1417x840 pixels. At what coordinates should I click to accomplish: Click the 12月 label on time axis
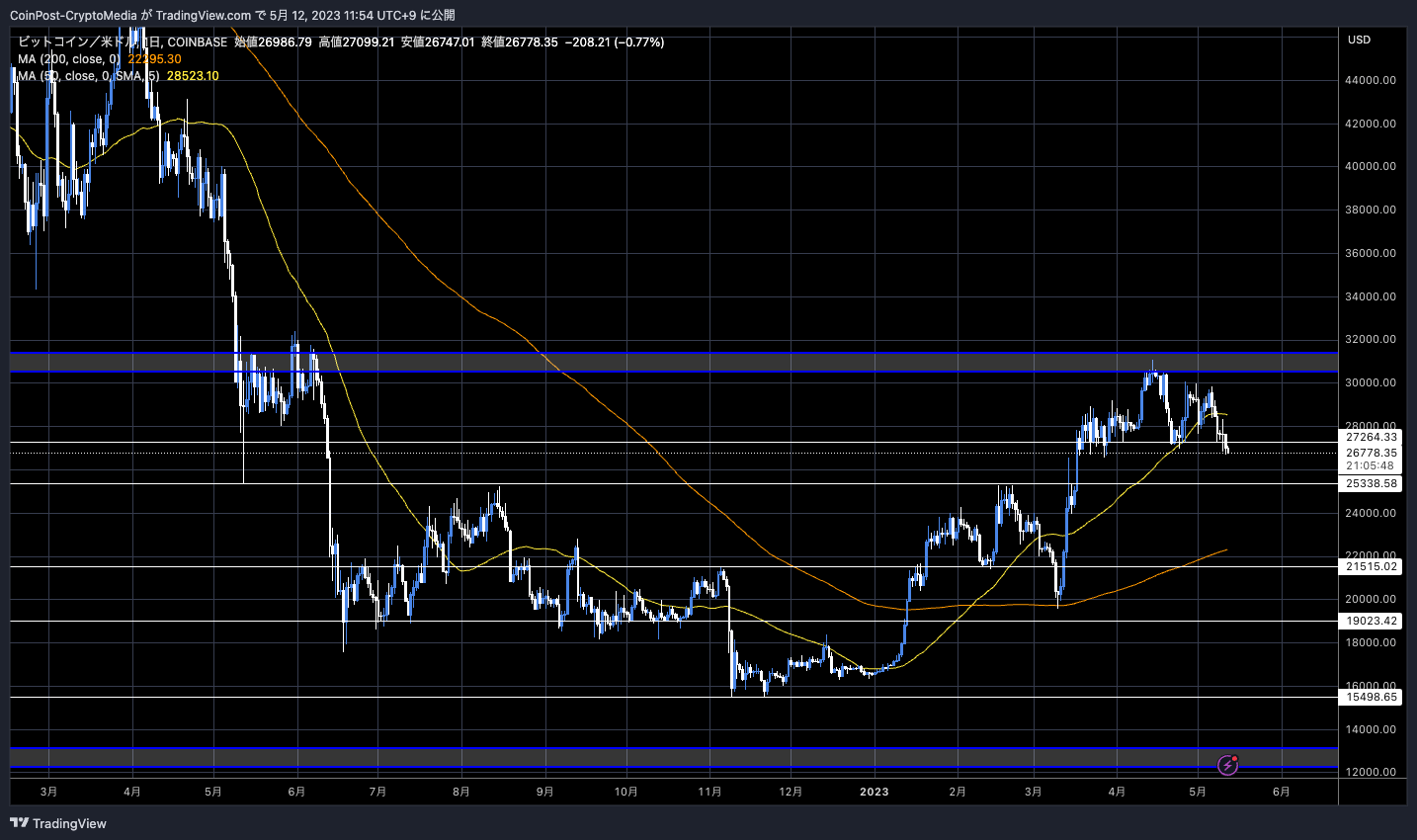791,792
